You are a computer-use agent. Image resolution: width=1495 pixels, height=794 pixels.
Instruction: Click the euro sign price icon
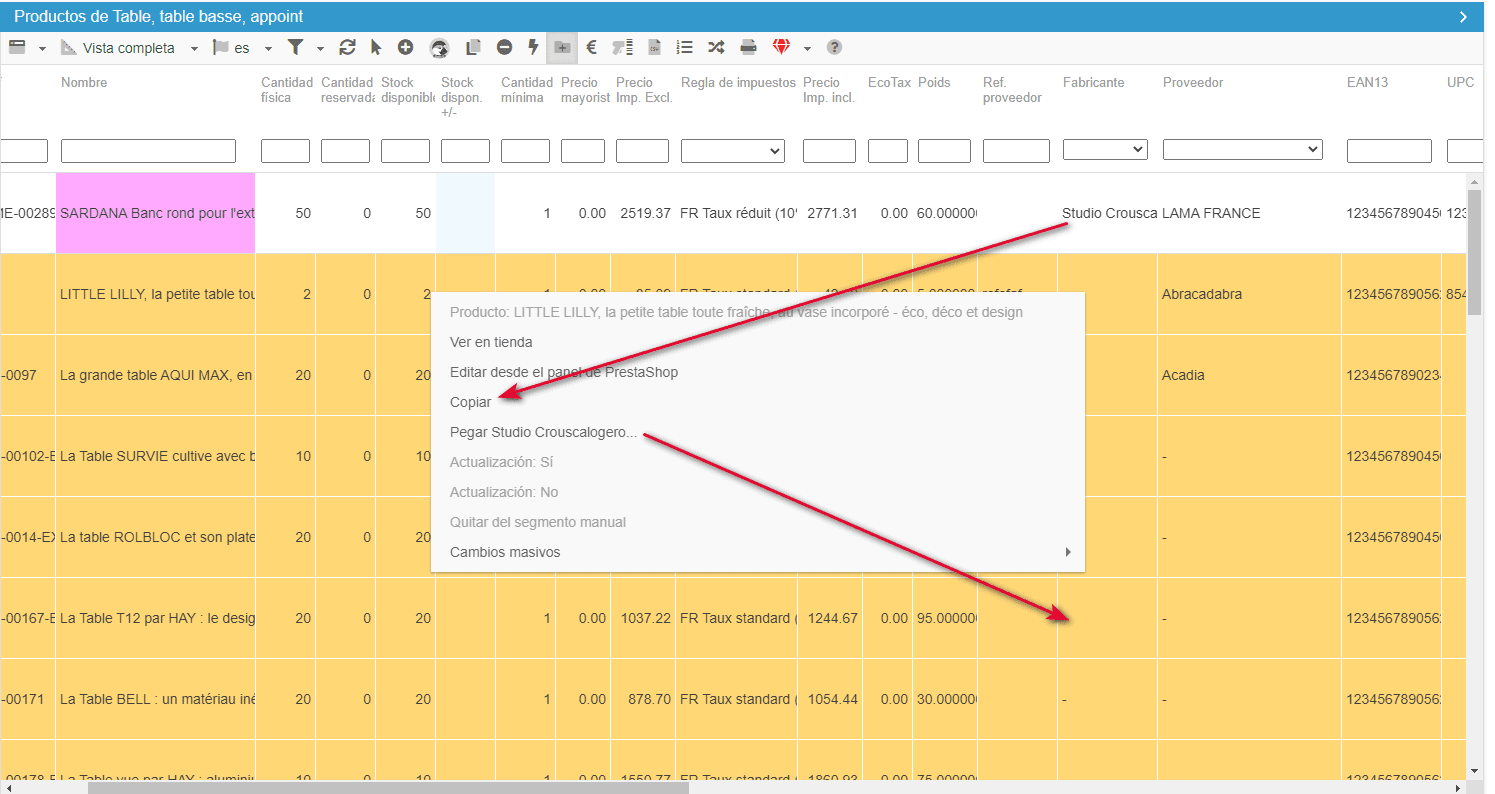[591, 47]
